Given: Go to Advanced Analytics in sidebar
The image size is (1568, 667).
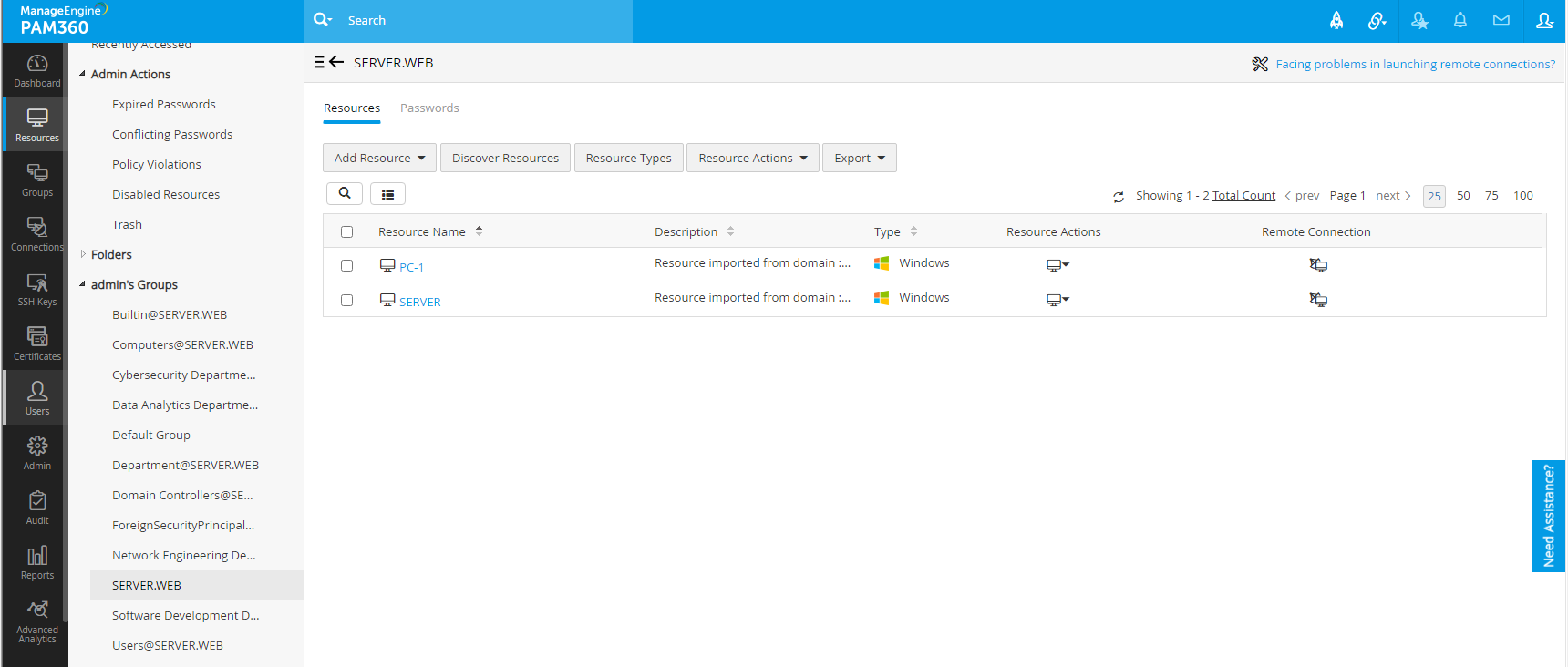Looking at the screenshot, I should pyautogui.click(x=36, y=621).
